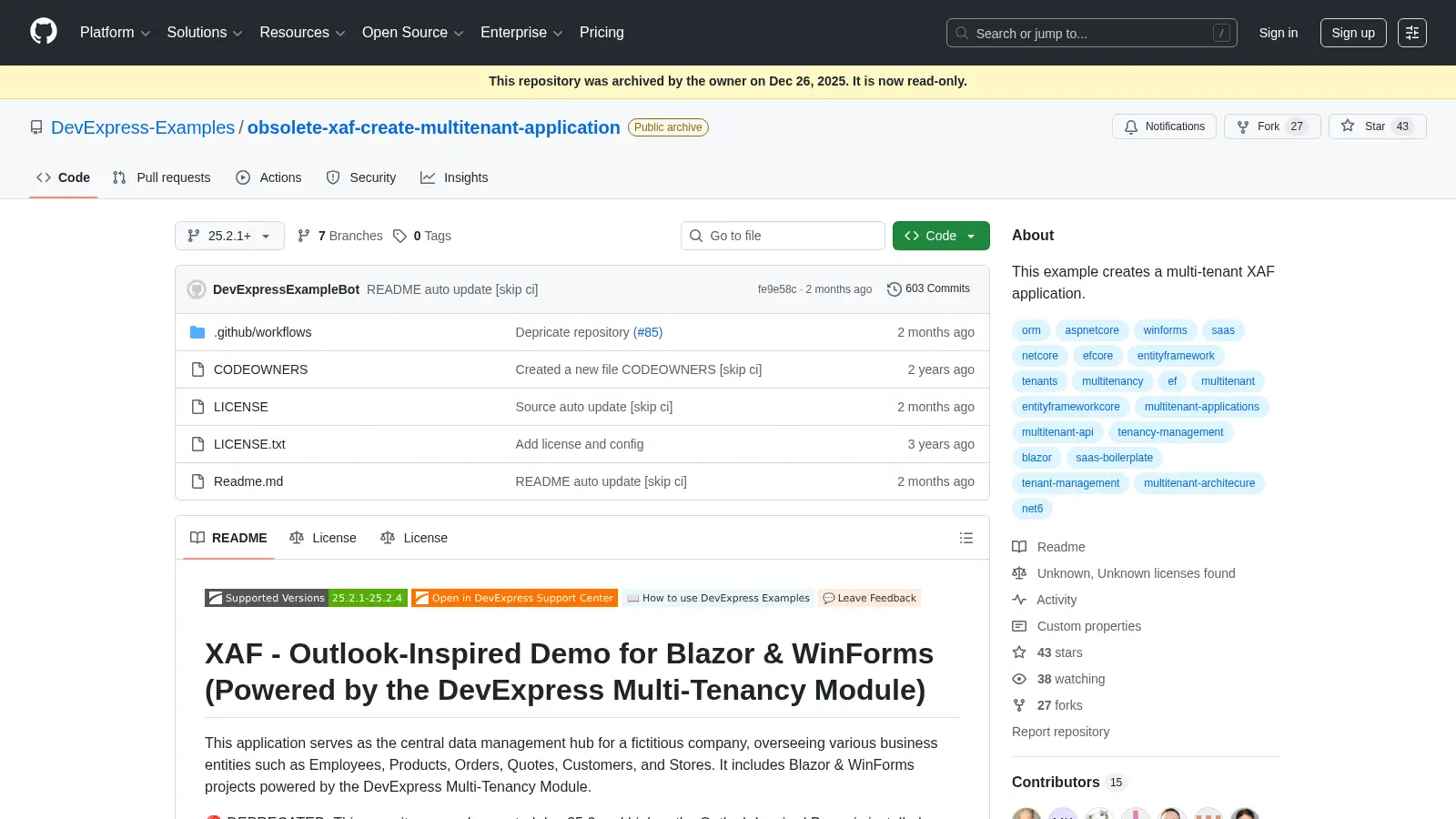The width and height of the screenshot is (1456, 819).
Task: Click the winforms topic tag
Action: (1165, 330)
